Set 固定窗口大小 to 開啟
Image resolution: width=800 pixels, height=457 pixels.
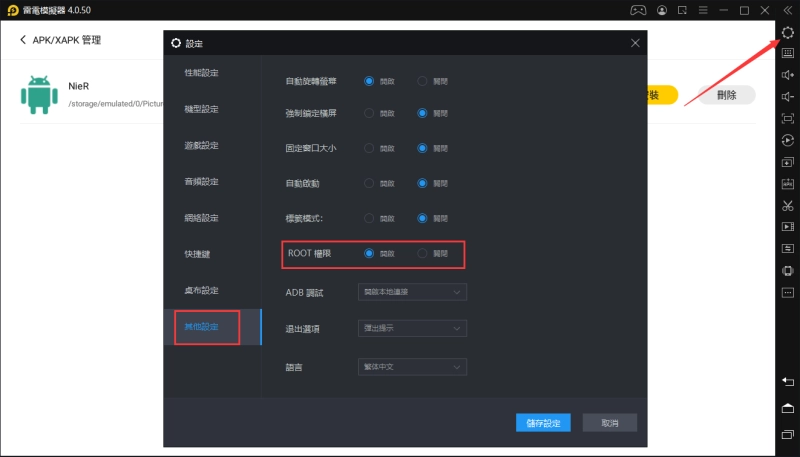369,148
